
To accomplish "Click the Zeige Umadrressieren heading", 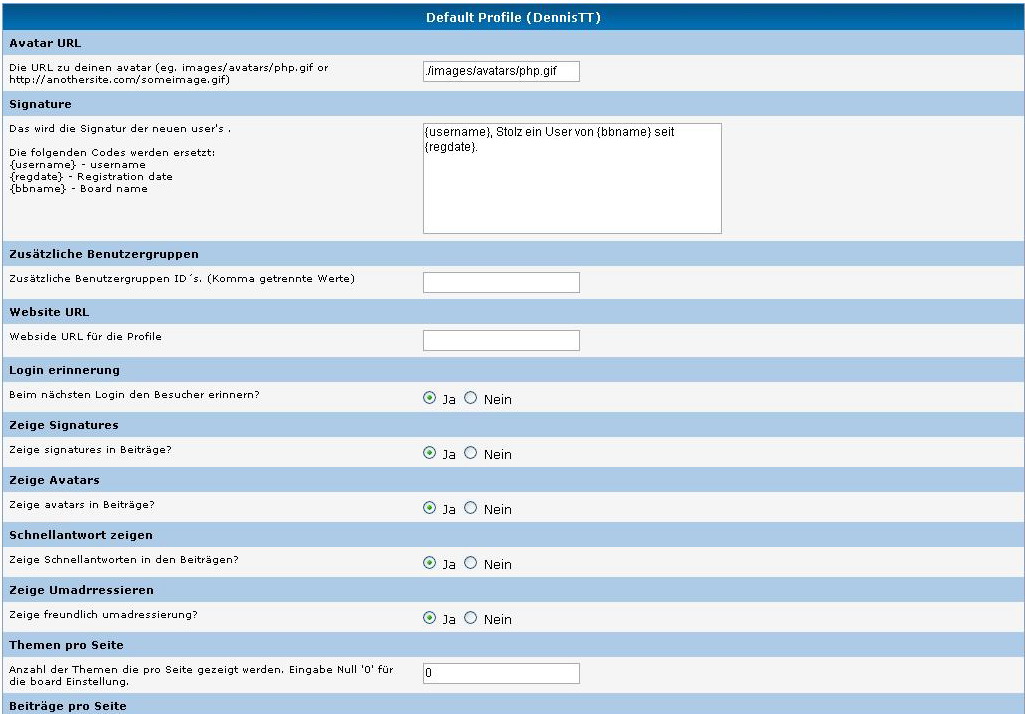I will (82, 590).
